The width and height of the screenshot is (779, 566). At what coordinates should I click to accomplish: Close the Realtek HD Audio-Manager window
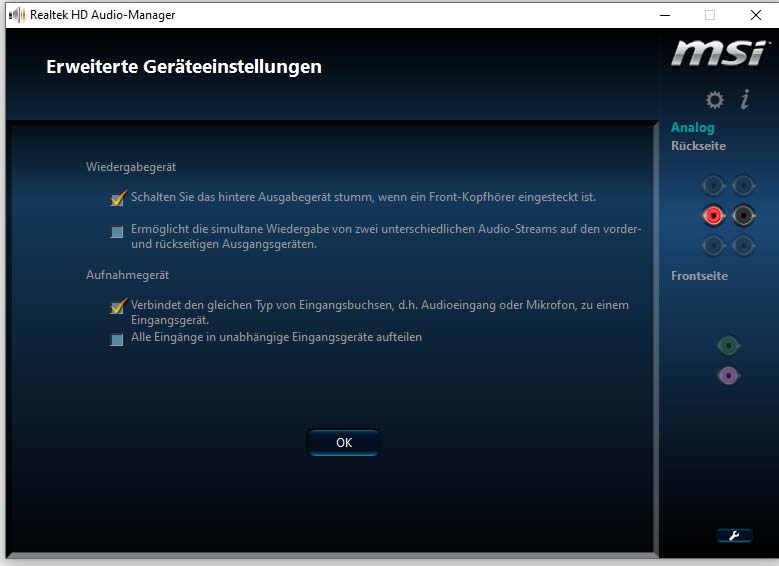(x=756, y=15)
